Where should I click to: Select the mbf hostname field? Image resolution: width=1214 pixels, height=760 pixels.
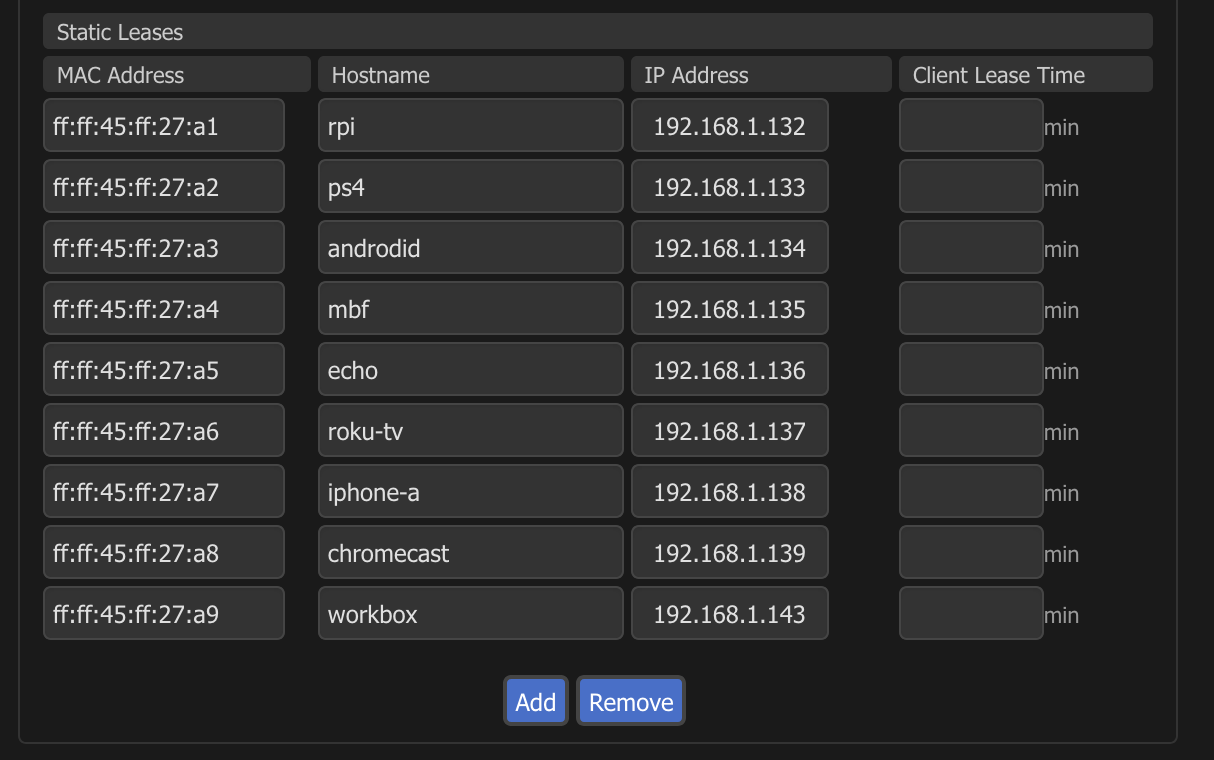click(470, 309)
